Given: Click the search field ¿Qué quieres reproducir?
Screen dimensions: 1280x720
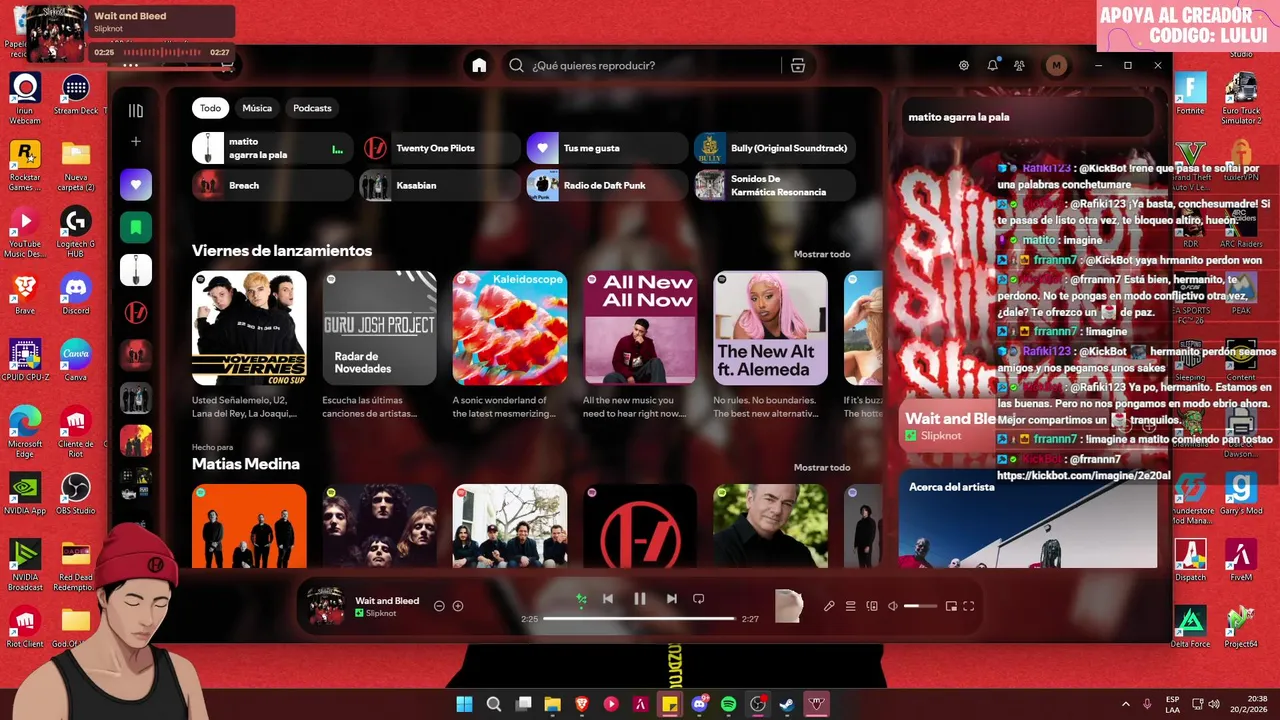Looking at the screenshot, I should tap(645, 65).
